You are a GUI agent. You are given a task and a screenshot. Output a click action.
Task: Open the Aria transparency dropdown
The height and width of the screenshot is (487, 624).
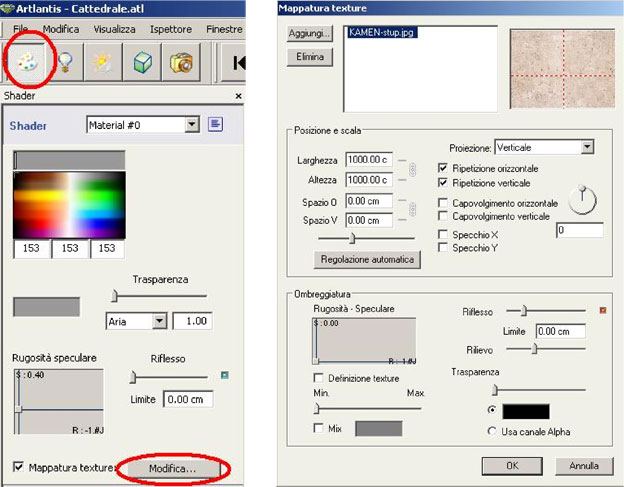click(x=159, y=322)
